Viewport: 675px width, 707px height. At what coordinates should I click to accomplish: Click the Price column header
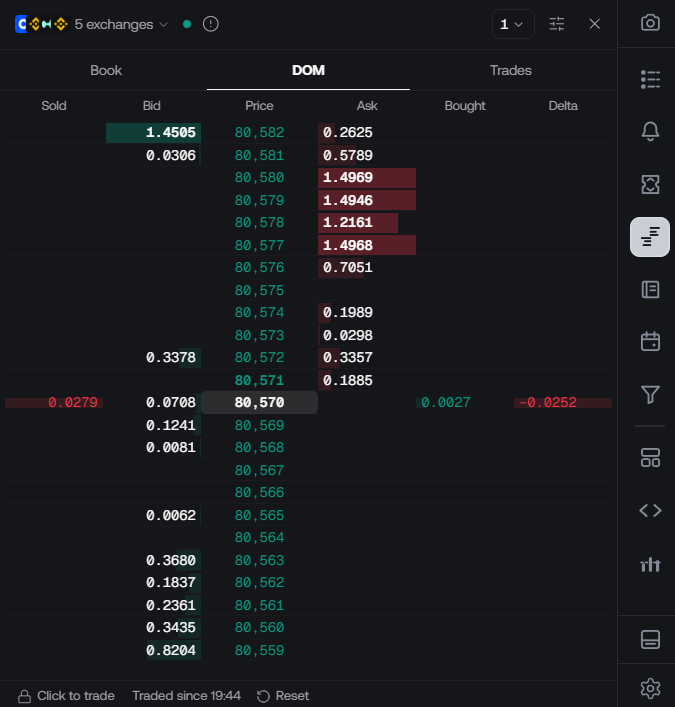click(x=259, y=106)
